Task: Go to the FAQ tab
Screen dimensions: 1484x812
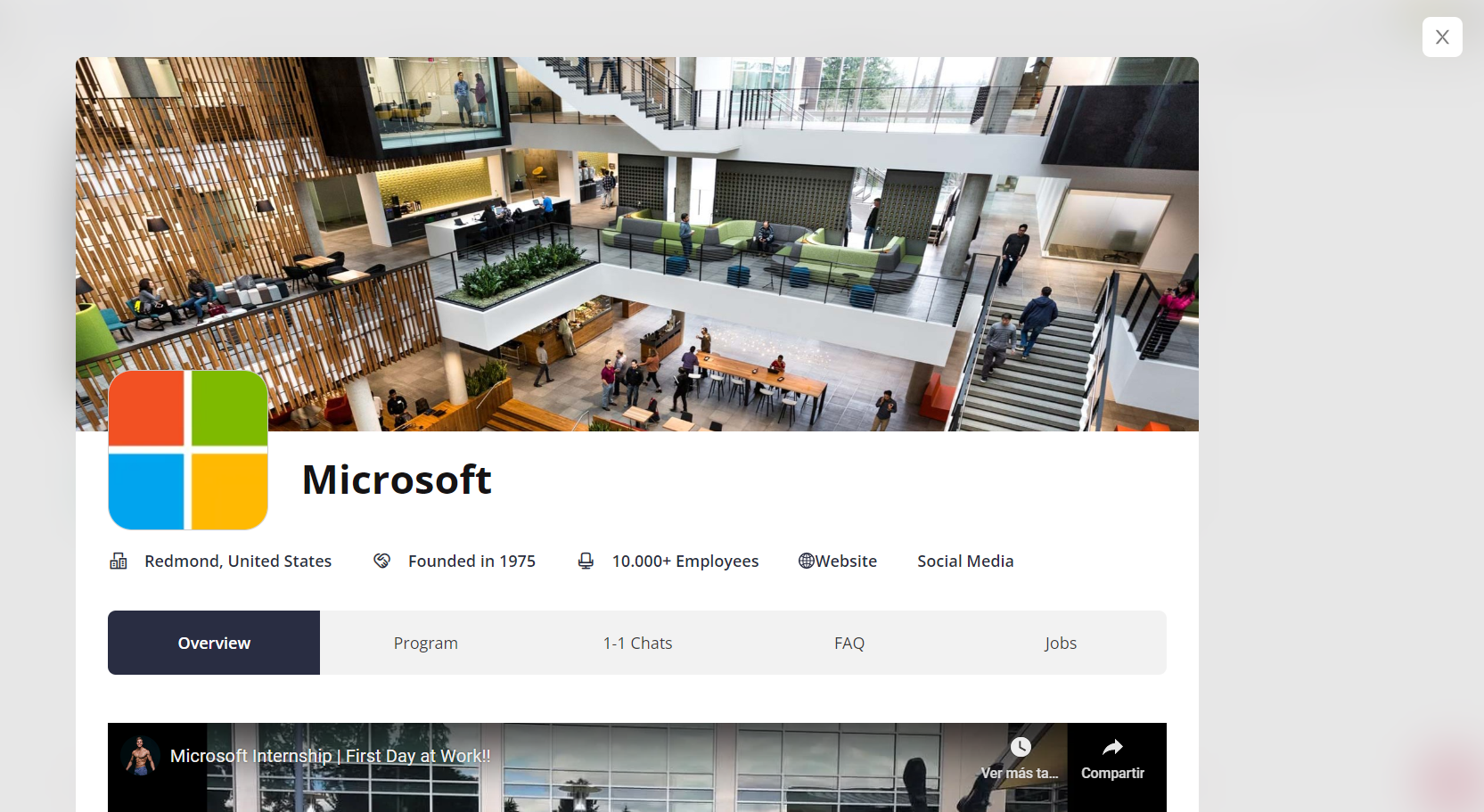Action: pyautogui.click(x=849, y=643)
